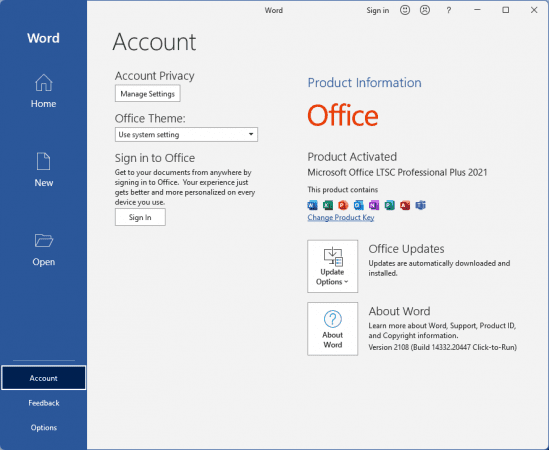Open the Update Options menu button
The height and width of the screenshot is (450, 549).
[332, 266]
